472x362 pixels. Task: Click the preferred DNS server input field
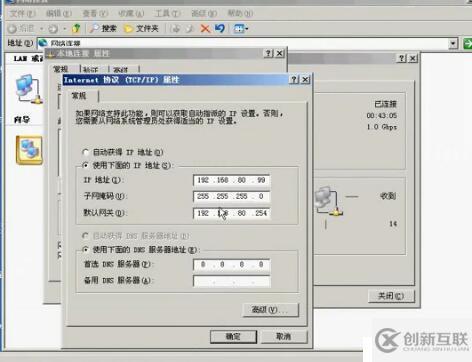coord(232,264)
